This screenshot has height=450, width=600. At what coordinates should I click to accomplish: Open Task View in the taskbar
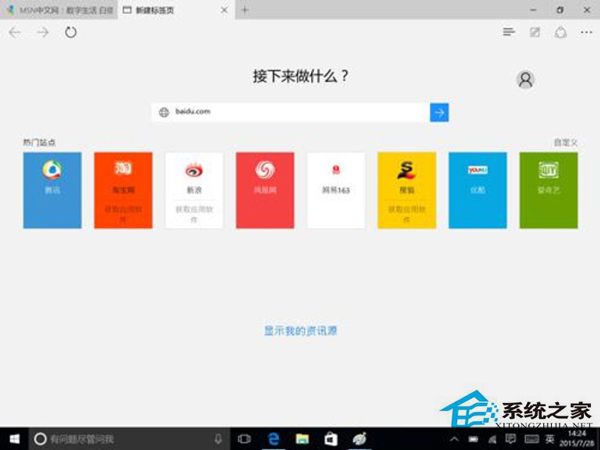[244, 439]
